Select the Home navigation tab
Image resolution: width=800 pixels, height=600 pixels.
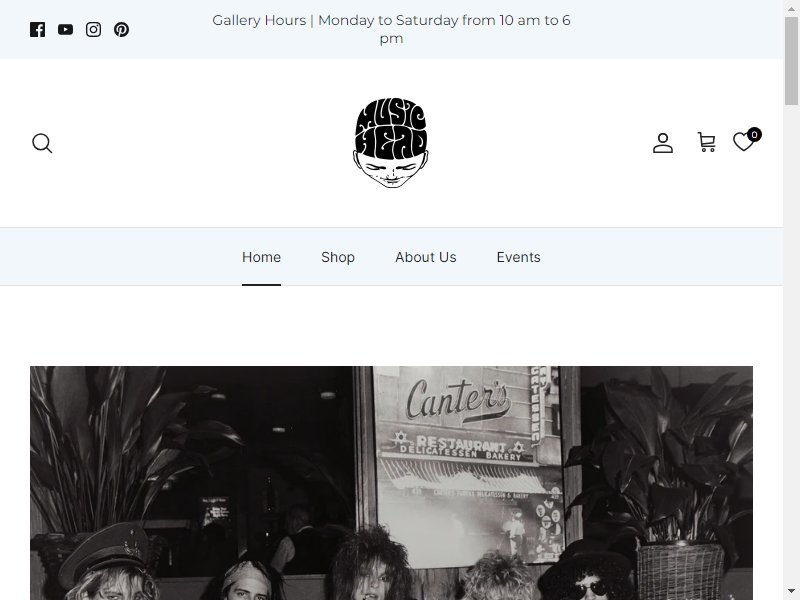[261, 257]
